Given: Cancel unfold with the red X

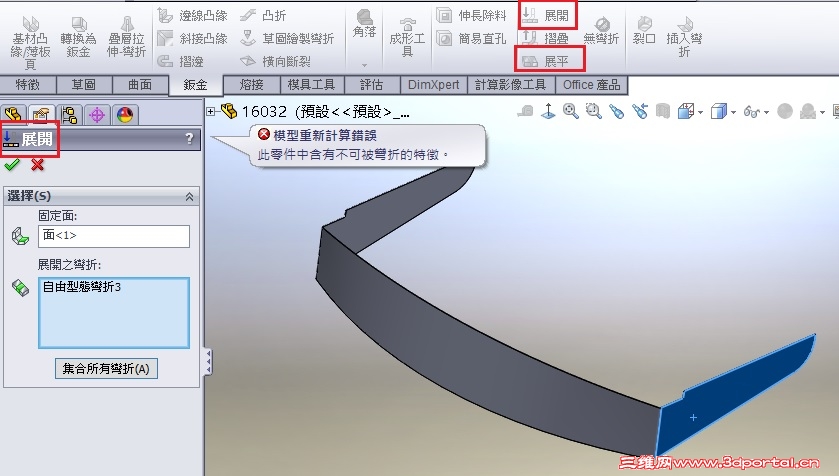Looking at the screenshot, I should pos(37,165).
